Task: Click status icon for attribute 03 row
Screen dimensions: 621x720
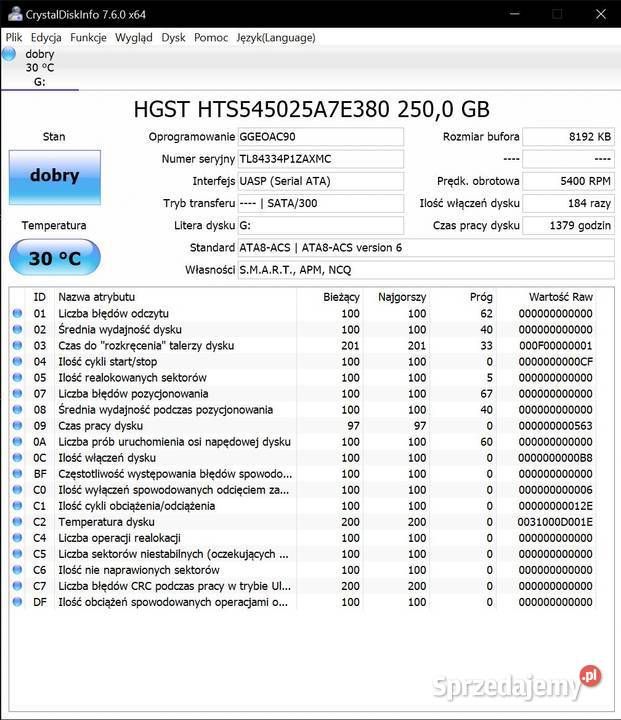Action: tap(17, 346)
